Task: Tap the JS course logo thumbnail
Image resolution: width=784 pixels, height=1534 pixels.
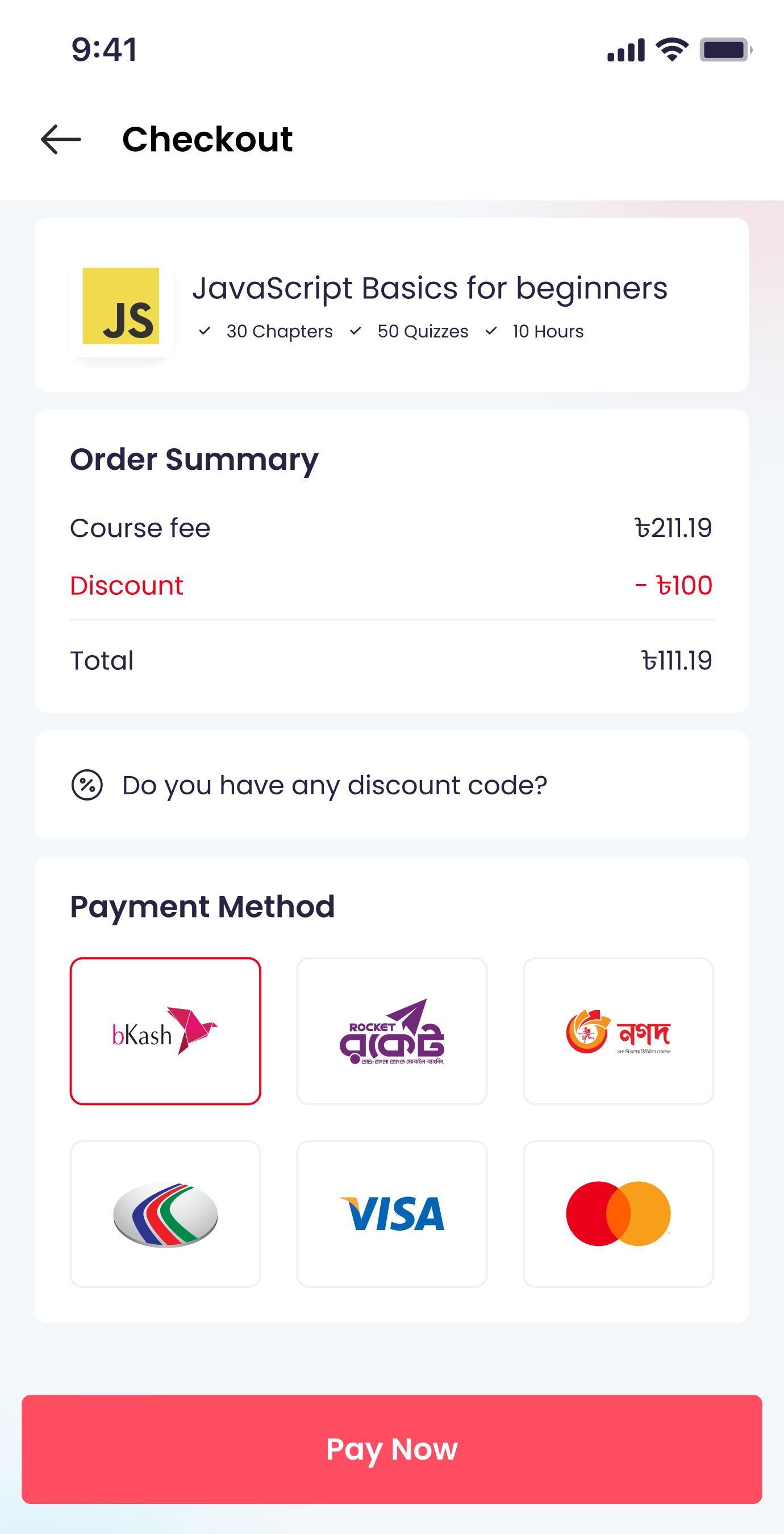Action: [x=121, y=306]
